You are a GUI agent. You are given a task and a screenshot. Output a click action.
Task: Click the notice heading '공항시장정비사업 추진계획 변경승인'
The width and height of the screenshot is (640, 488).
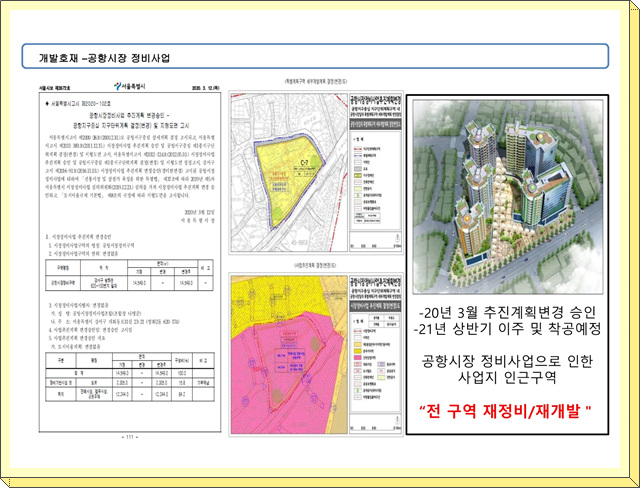129,115
